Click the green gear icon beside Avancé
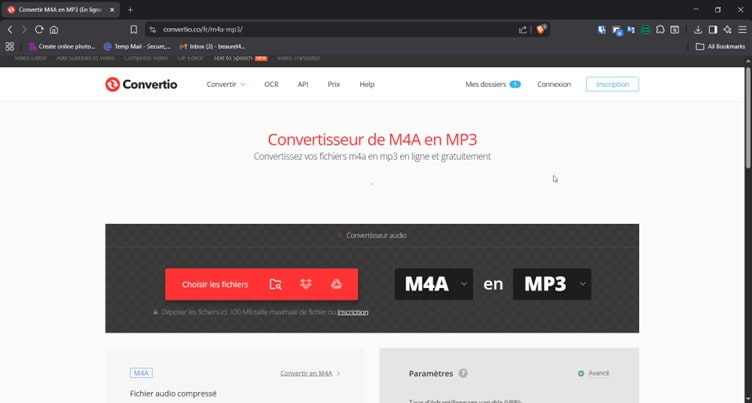The image size is (752, 403). (581, 373)
